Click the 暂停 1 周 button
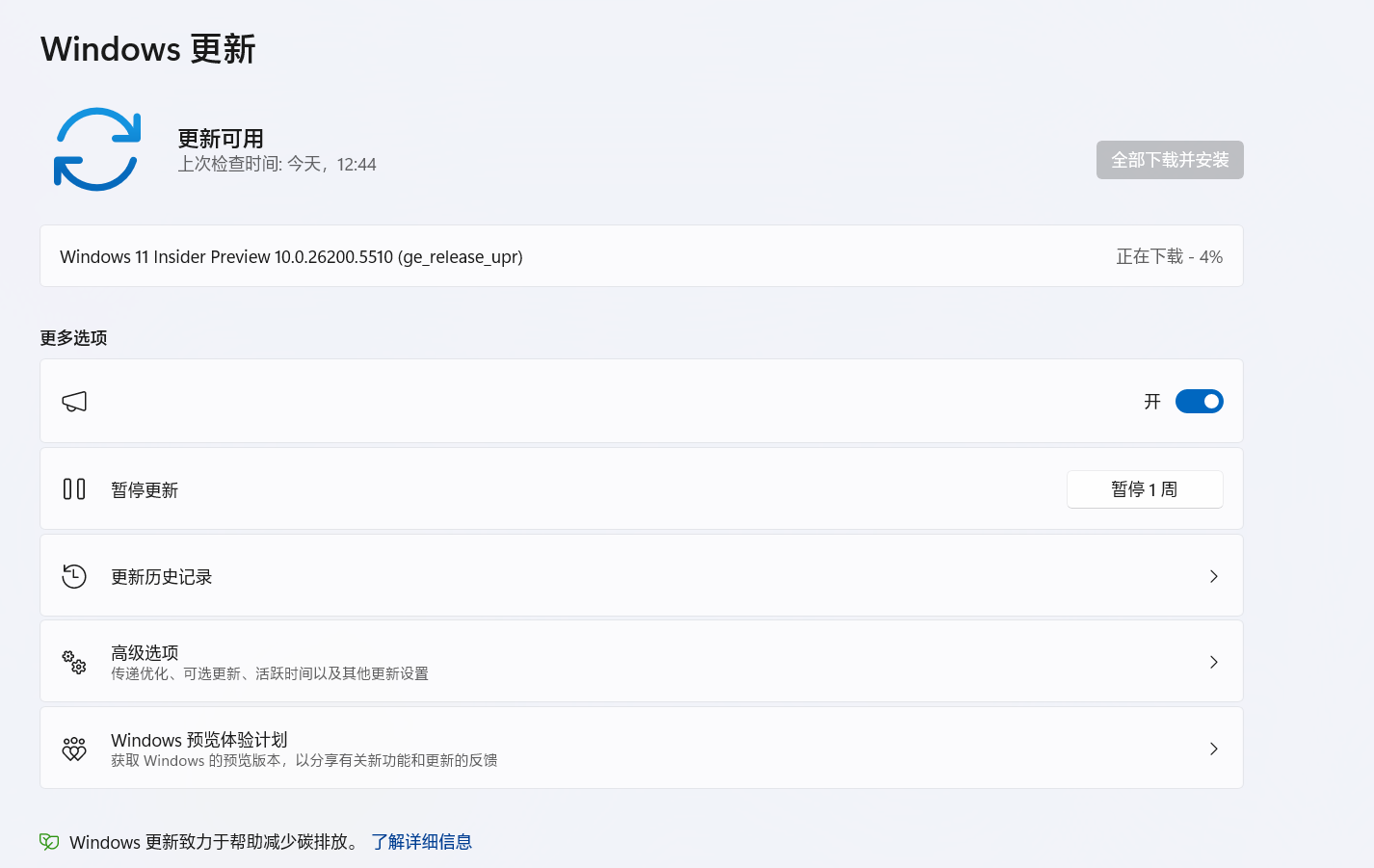The height and width of the screenshot is (868, 1374). point(1144,489)
